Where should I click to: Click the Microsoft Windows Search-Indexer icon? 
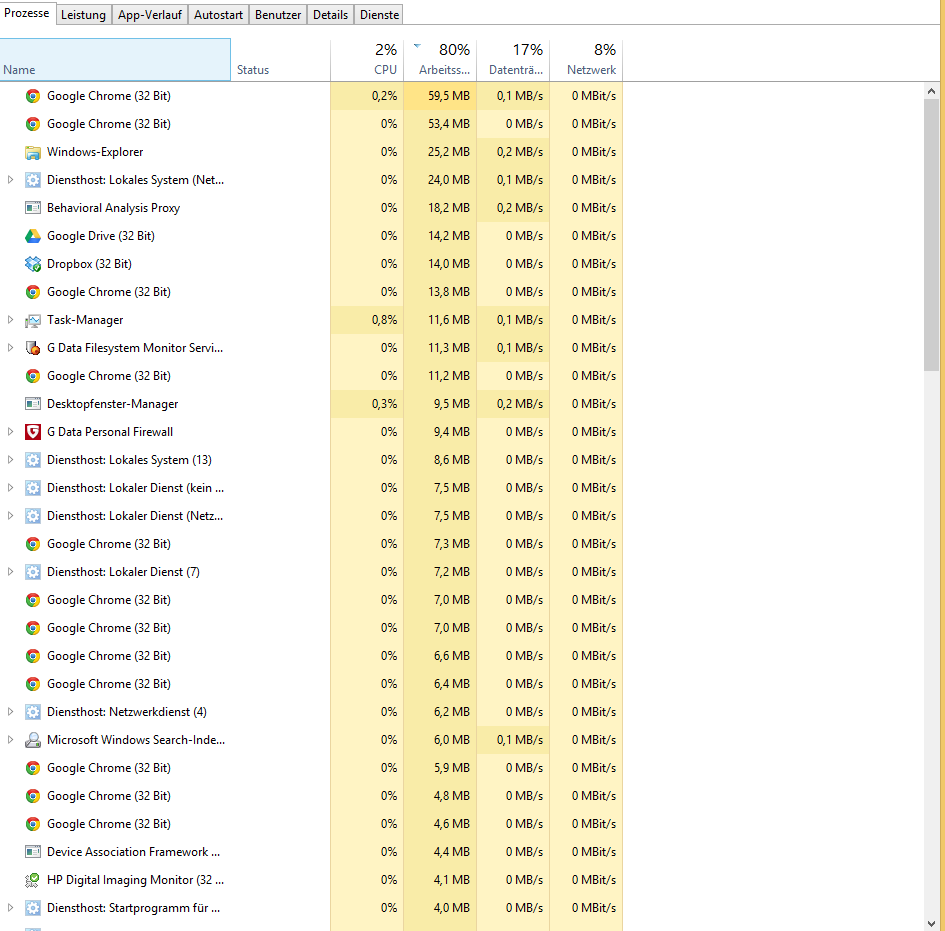[x=33, y=740]
